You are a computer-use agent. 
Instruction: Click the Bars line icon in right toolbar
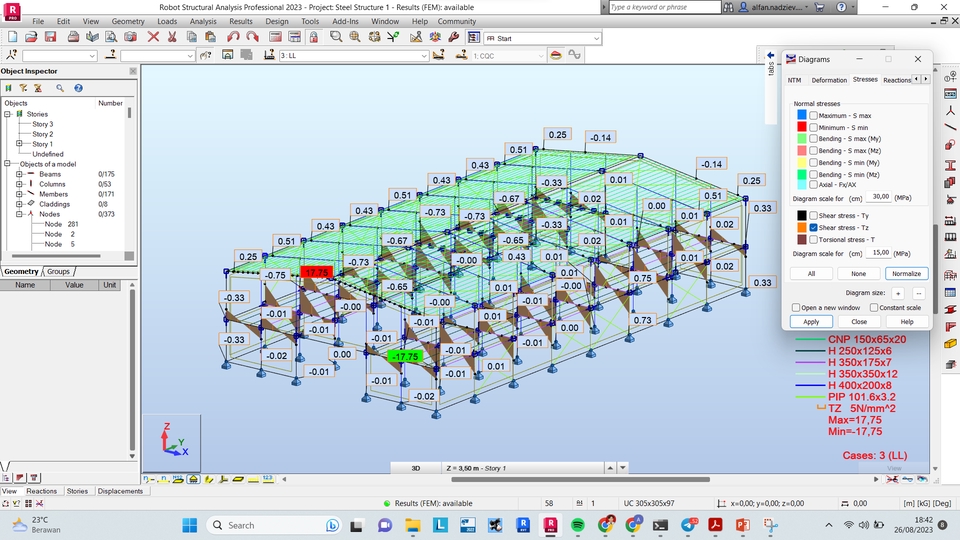[950, 127]
